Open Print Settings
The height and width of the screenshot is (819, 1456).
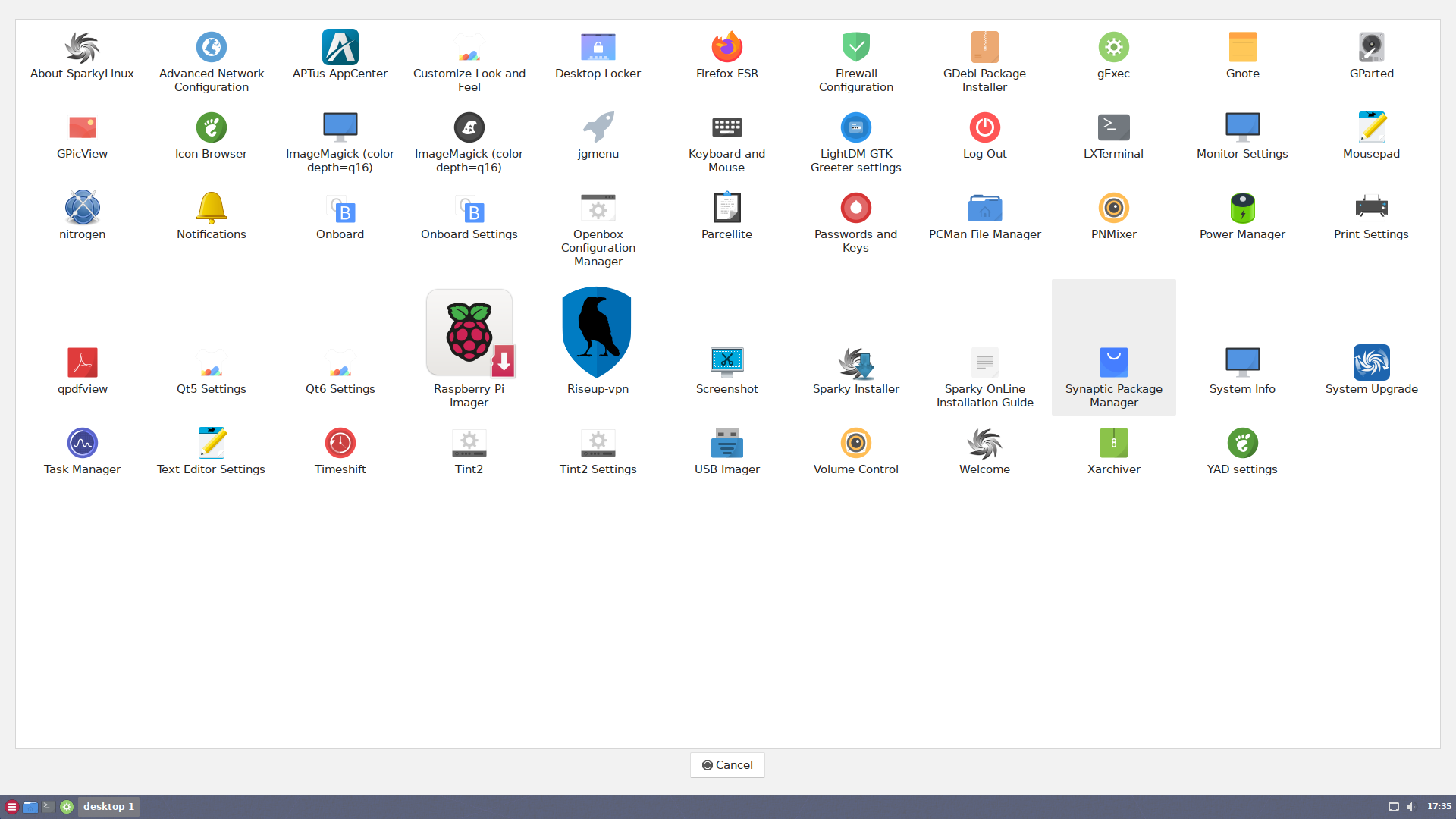1371,215
